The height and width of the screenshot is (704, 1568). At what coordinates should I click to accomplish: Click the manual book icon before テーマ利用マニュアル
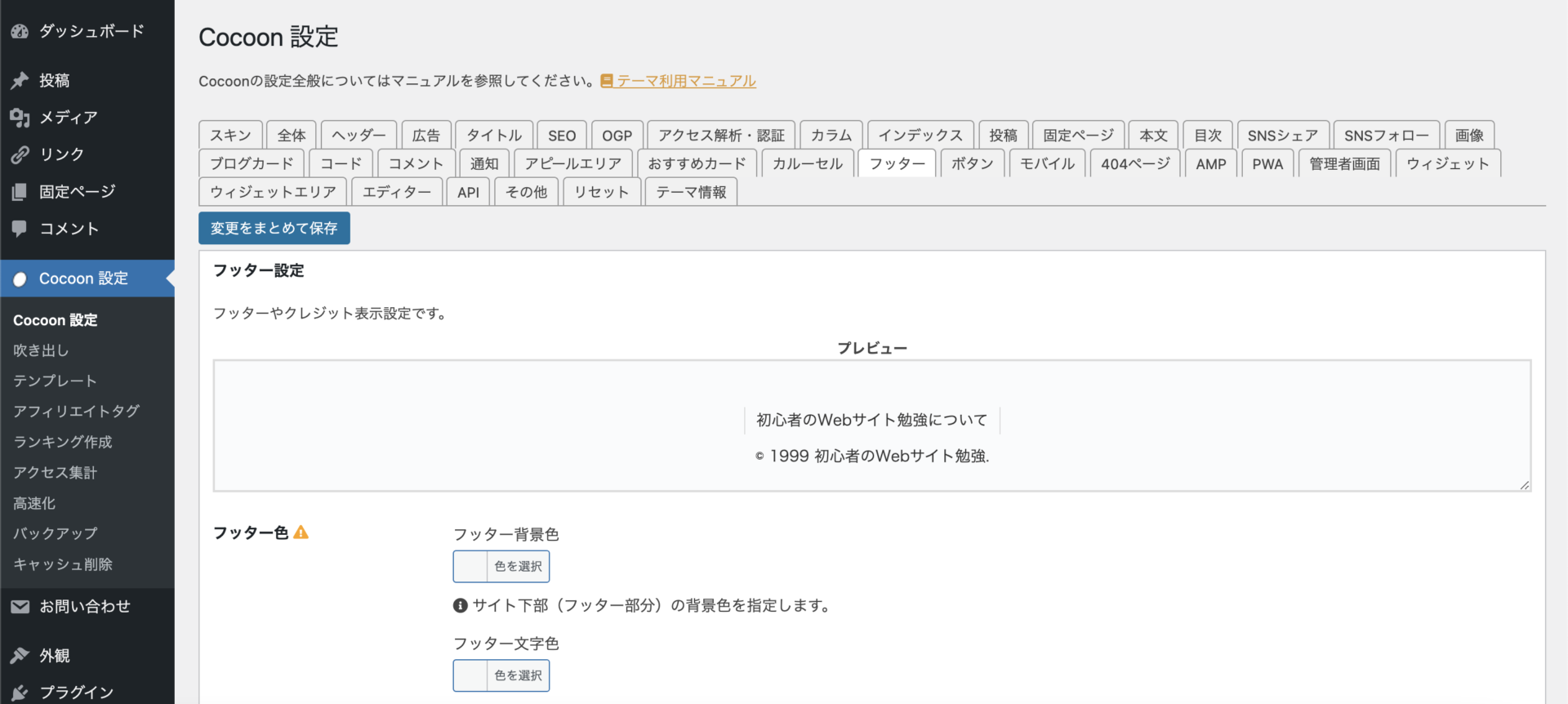(x=607, y=81)
